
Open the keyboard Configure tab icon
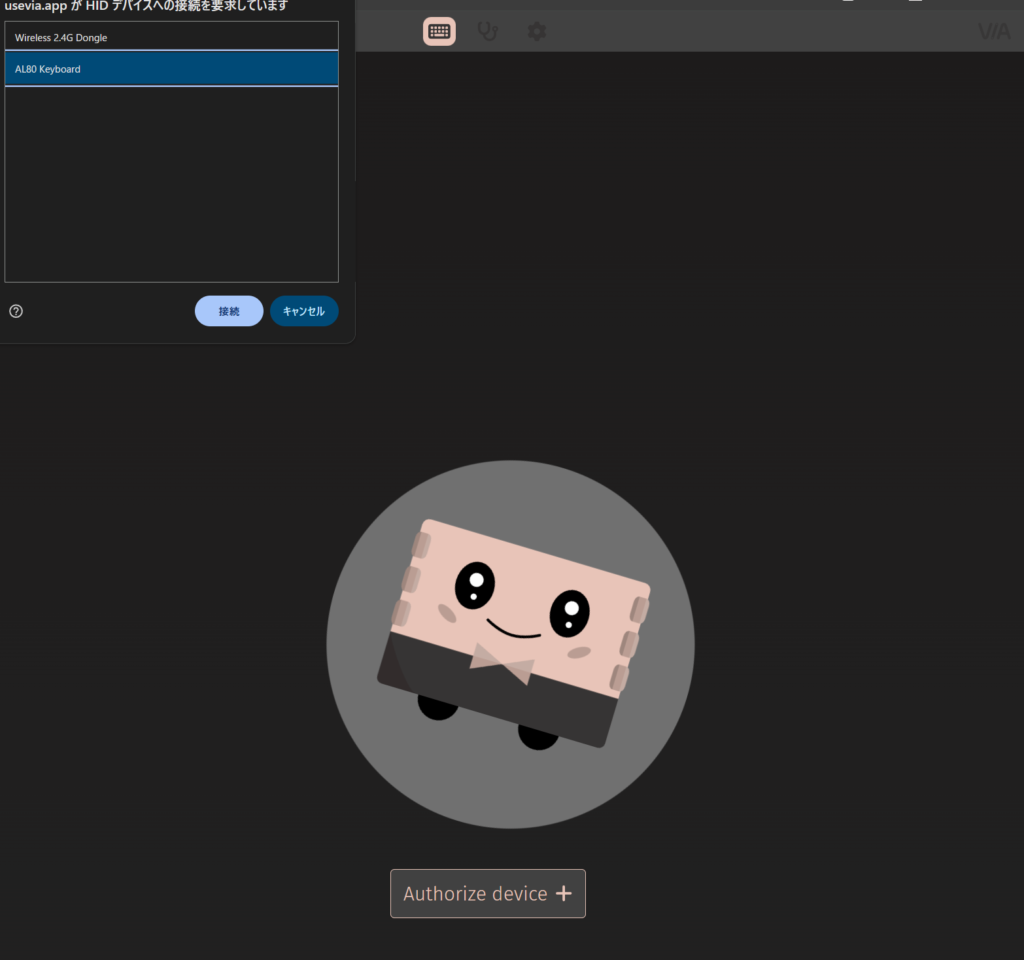(439, 32)
